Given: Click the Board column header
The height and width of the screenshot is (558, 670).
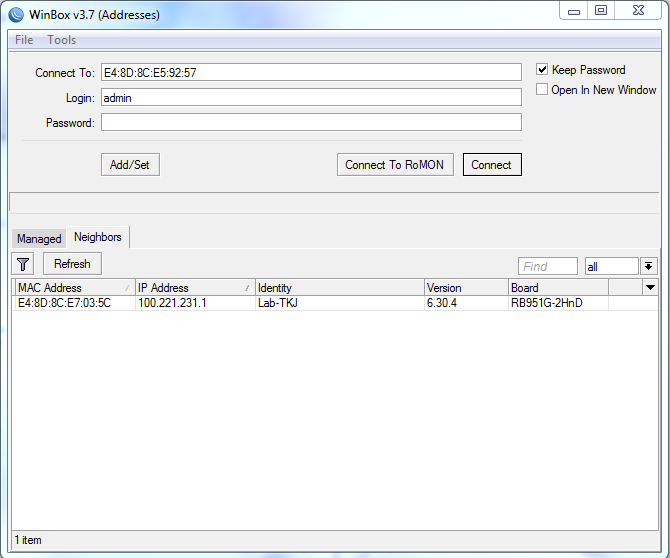Looking at the screenshot, I should pos(558,288).
